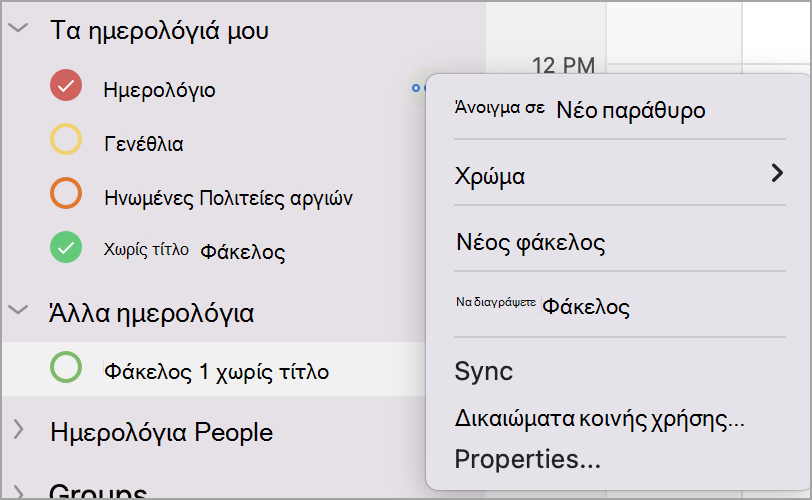Click the Φάκελος 1 χωρίς τίτλο row
812x500 pixels.
(214, 369)
